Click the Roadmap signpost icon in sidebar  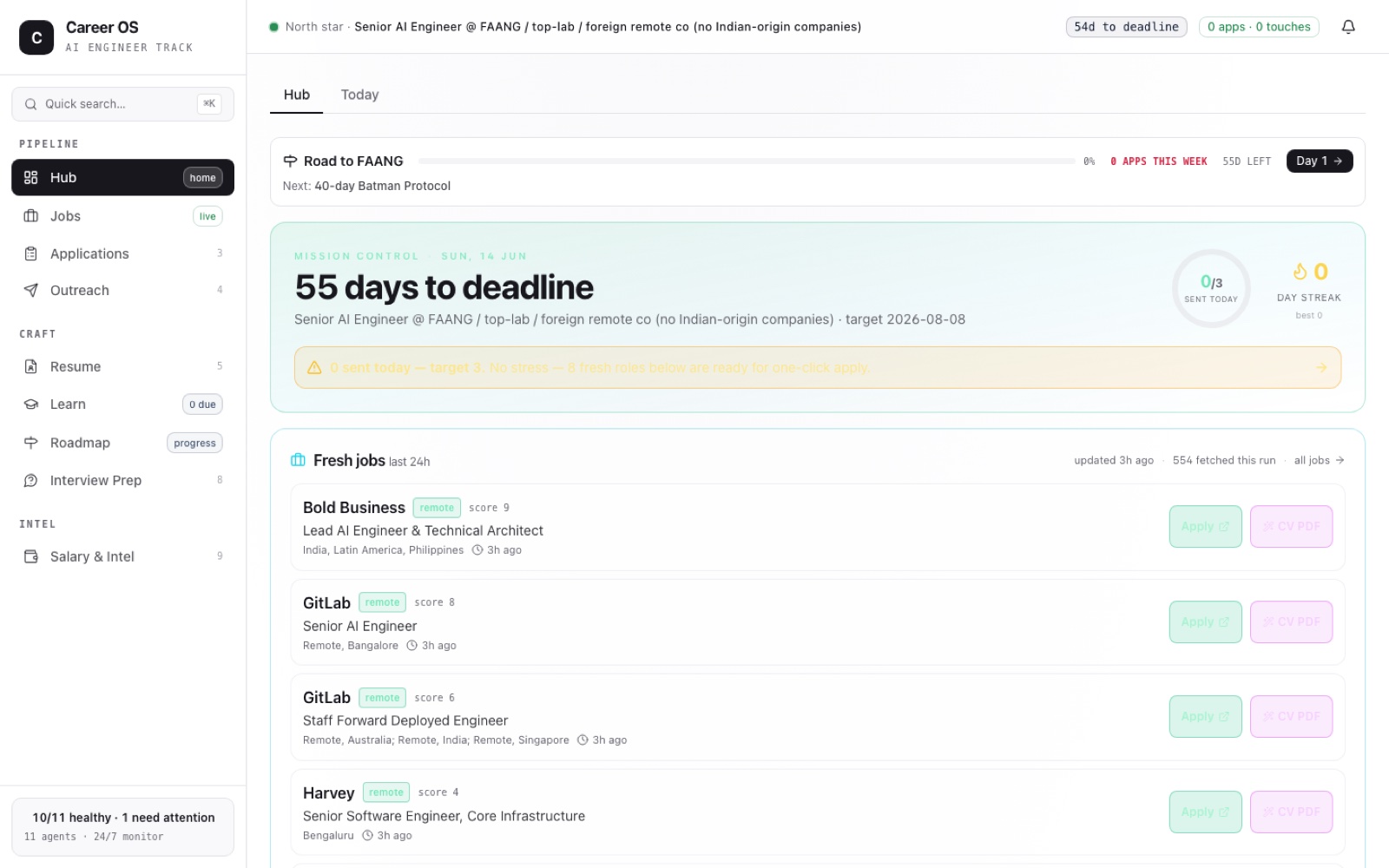coord(30,443)
